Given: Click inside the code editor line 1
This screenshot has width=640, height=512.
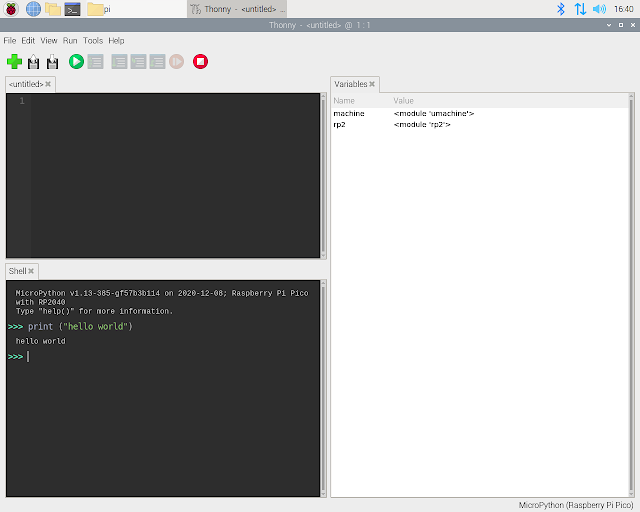Looking at the screenshot, I should 176,100.
